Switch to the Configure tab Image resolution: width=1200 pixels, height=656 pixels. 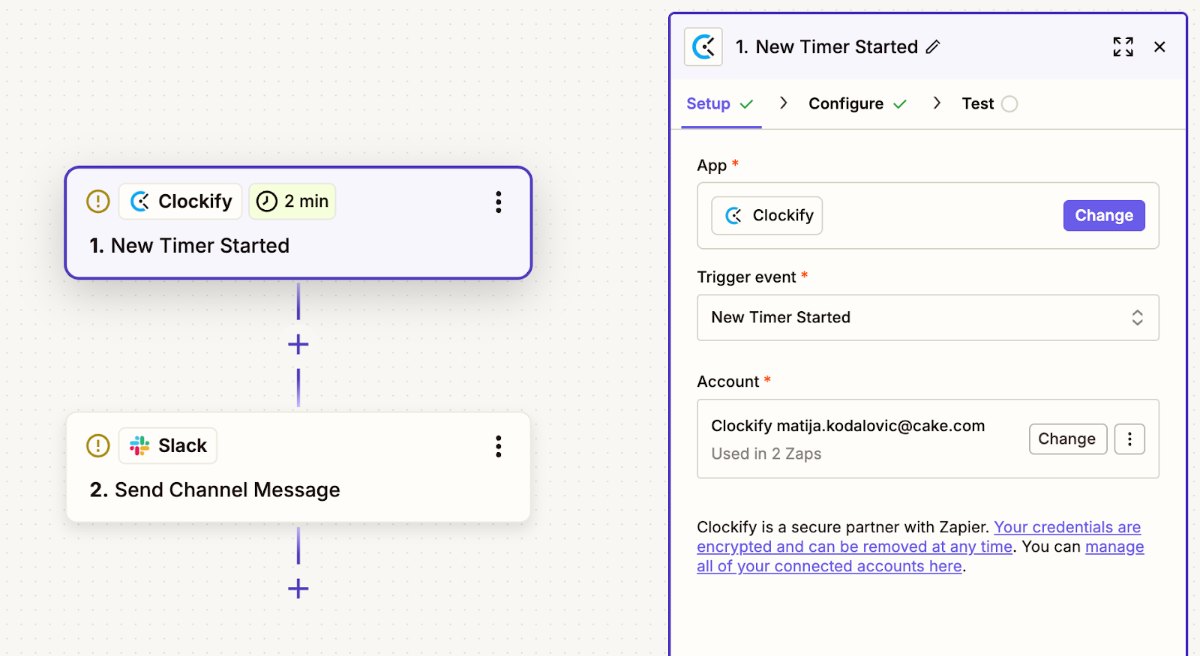click(848, 103)
